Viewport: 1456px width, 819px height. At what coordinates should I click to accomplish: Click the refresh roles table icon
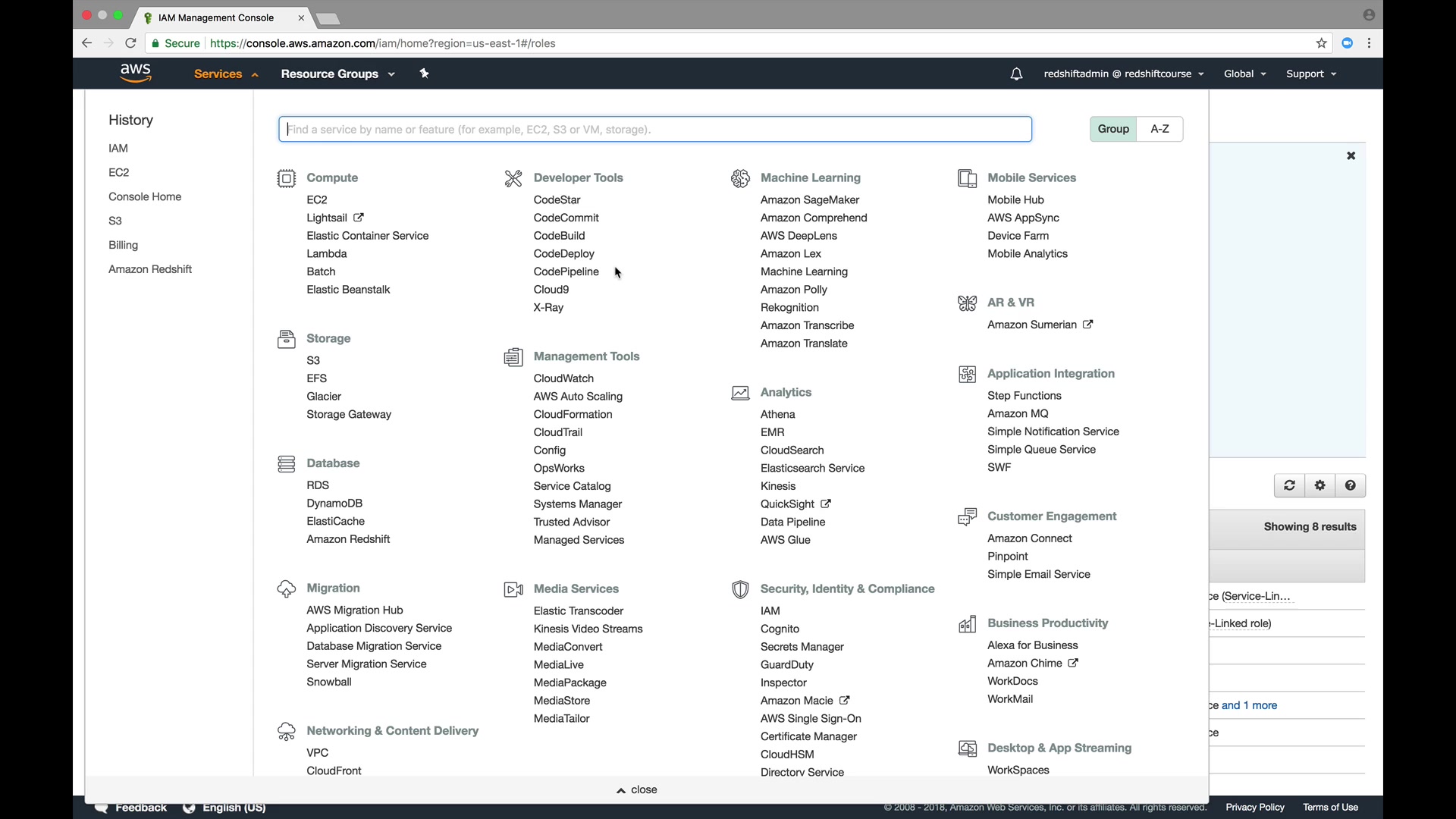tap(1289, 485)
